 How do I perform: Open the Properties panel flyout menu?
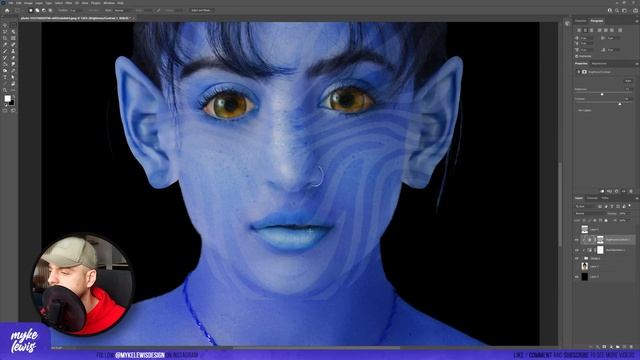coord(637,64)
